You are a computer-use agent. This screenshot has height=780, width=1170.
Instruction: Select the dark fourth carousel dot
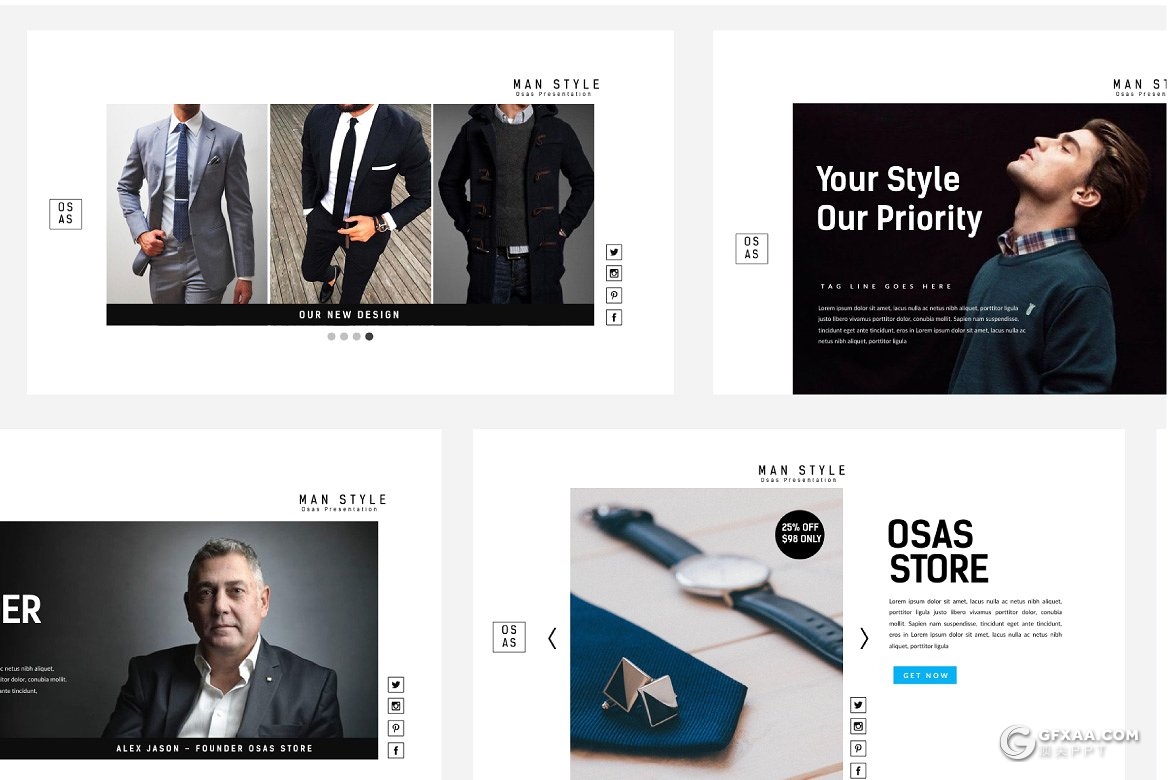(369, 337)
